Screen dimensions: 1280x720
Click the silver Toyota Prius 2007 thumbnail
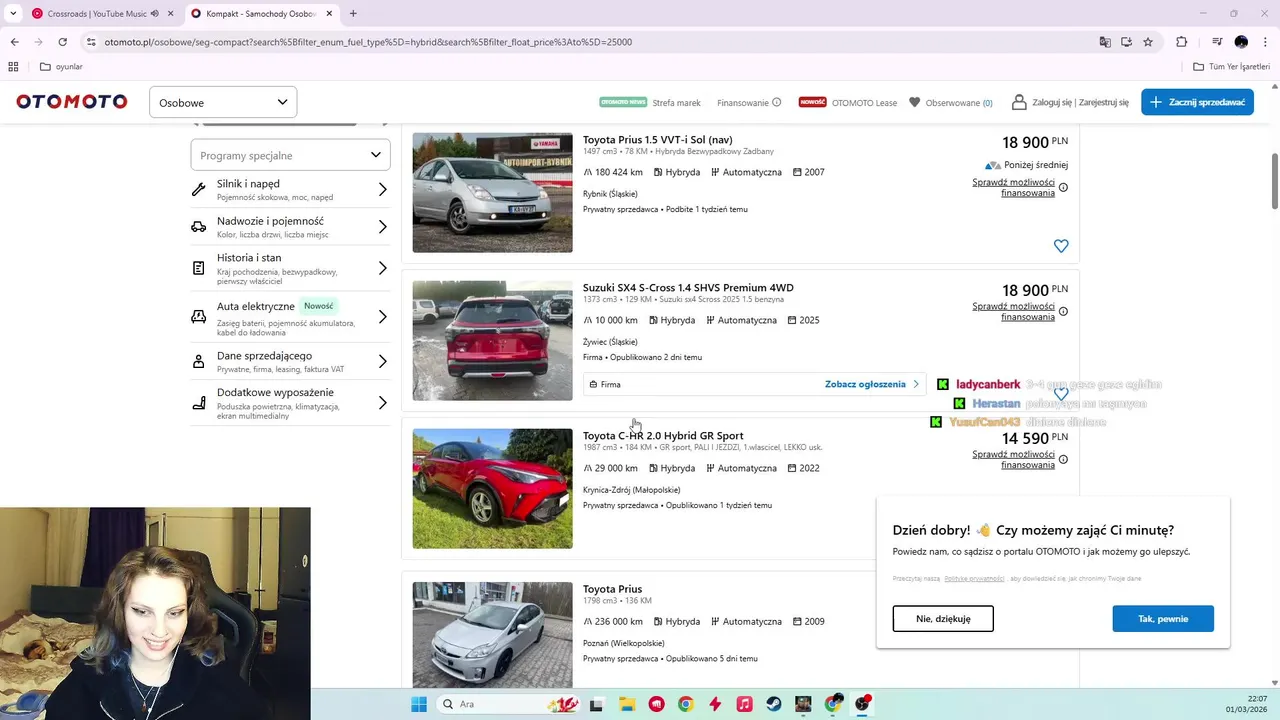tap(492, 193)
